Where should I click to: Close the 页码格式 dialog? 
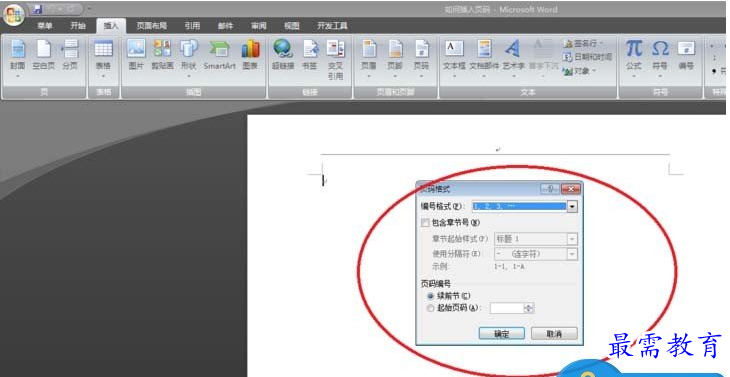(x=570, y=189)
